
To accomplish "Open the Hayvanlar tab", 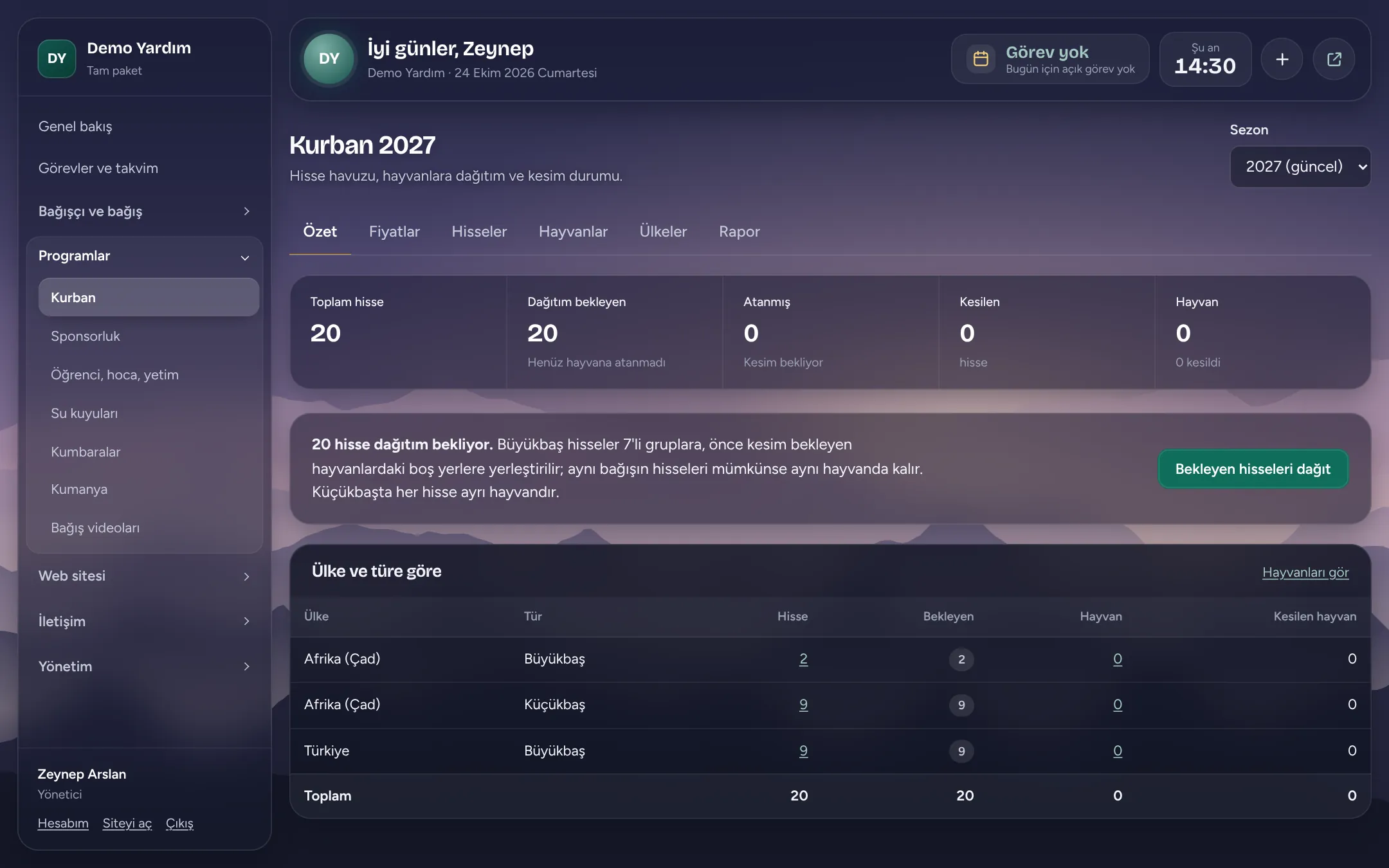I will click(x=573, y=231).
